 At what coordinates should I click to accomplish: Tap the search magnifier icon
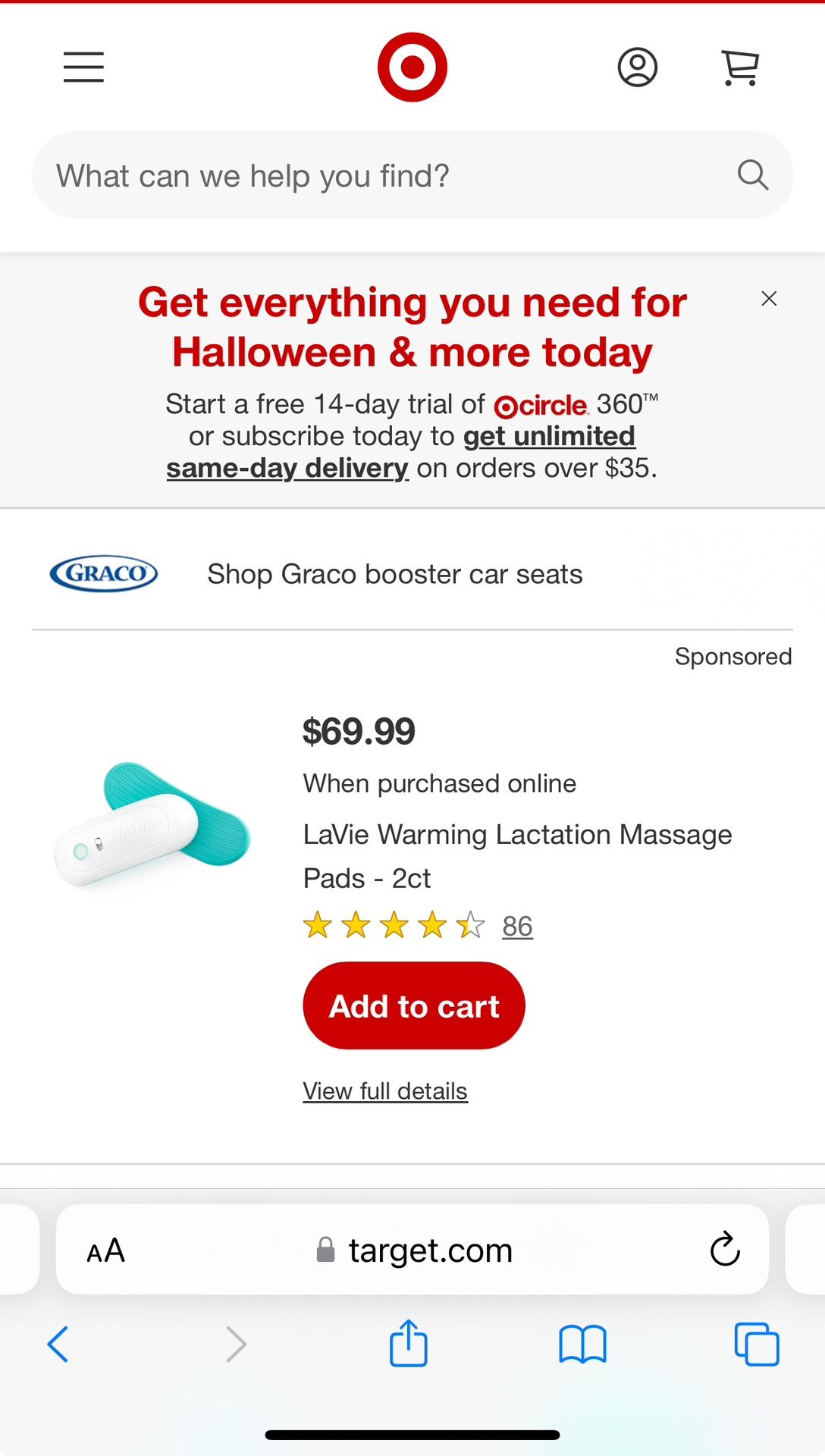752,175
